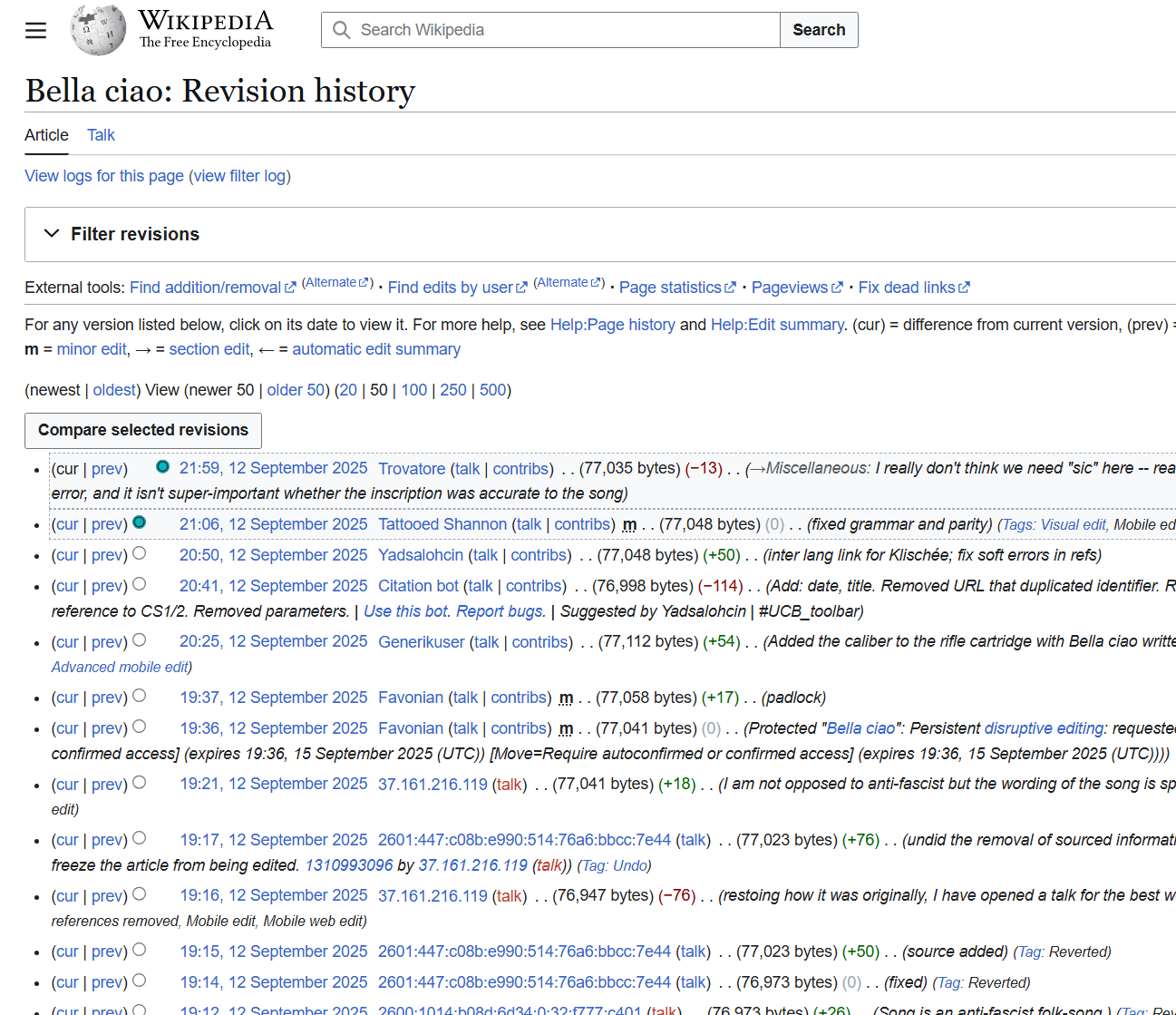Select radio for 20:41 Citation bot revision
Screen dimensions: 1176x1015
(139, 584)
